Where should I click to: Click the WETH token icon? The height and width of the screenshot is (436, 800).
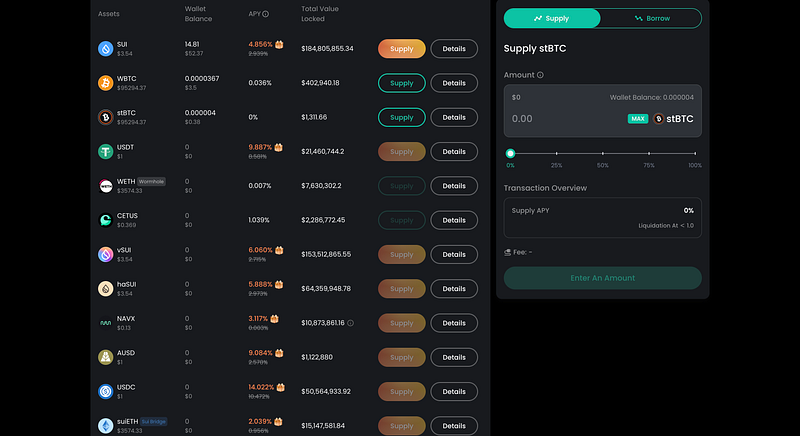(x=106, y=186)
